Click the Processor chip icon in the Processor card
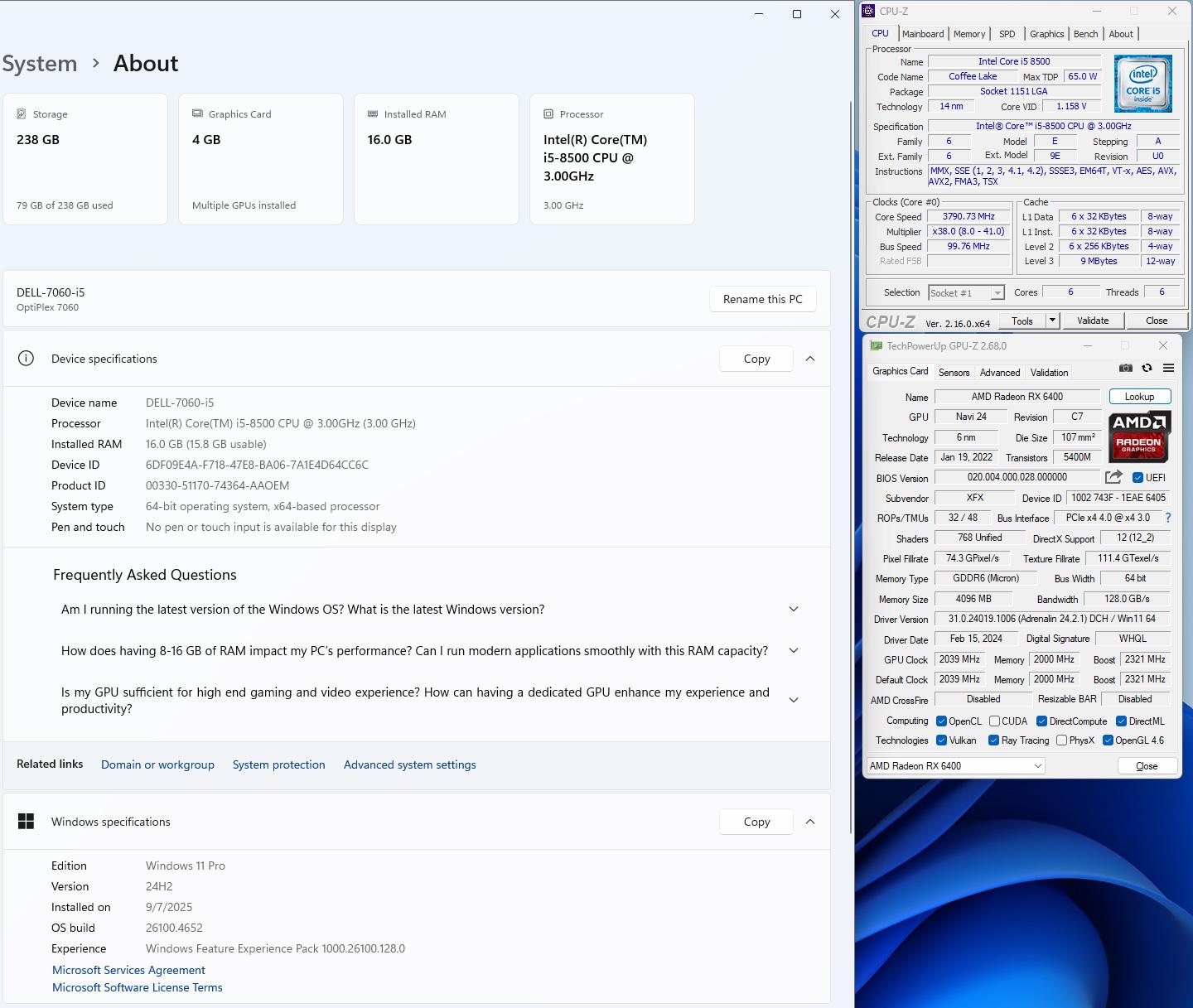This screenshot has height=1008, width=1193. click(548, 113)
